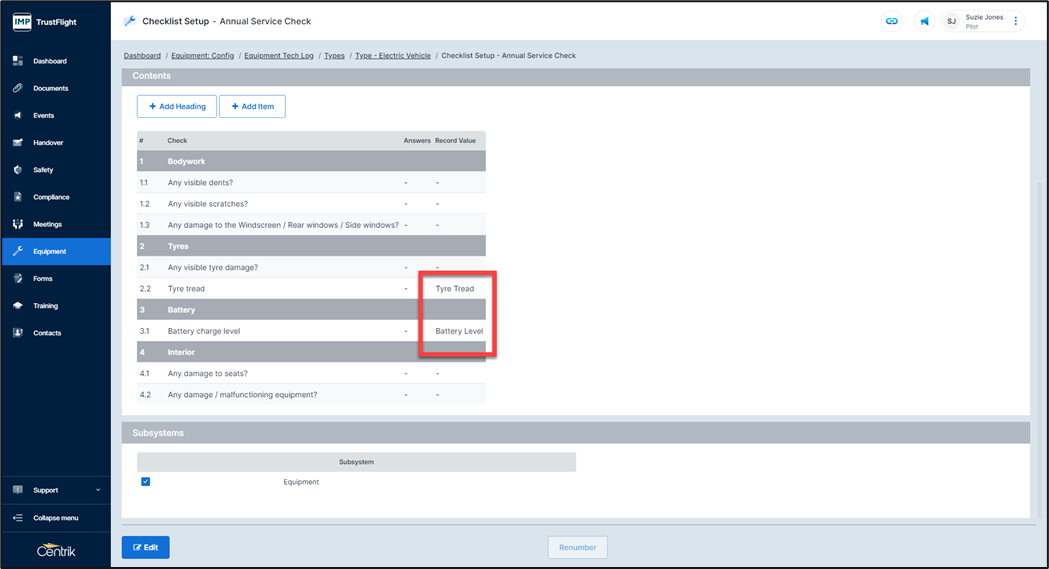Click the wrench icon beside Checklist Setup title
The width and height of the screenshot is (1049, 569).
click(x=130, y=21)
